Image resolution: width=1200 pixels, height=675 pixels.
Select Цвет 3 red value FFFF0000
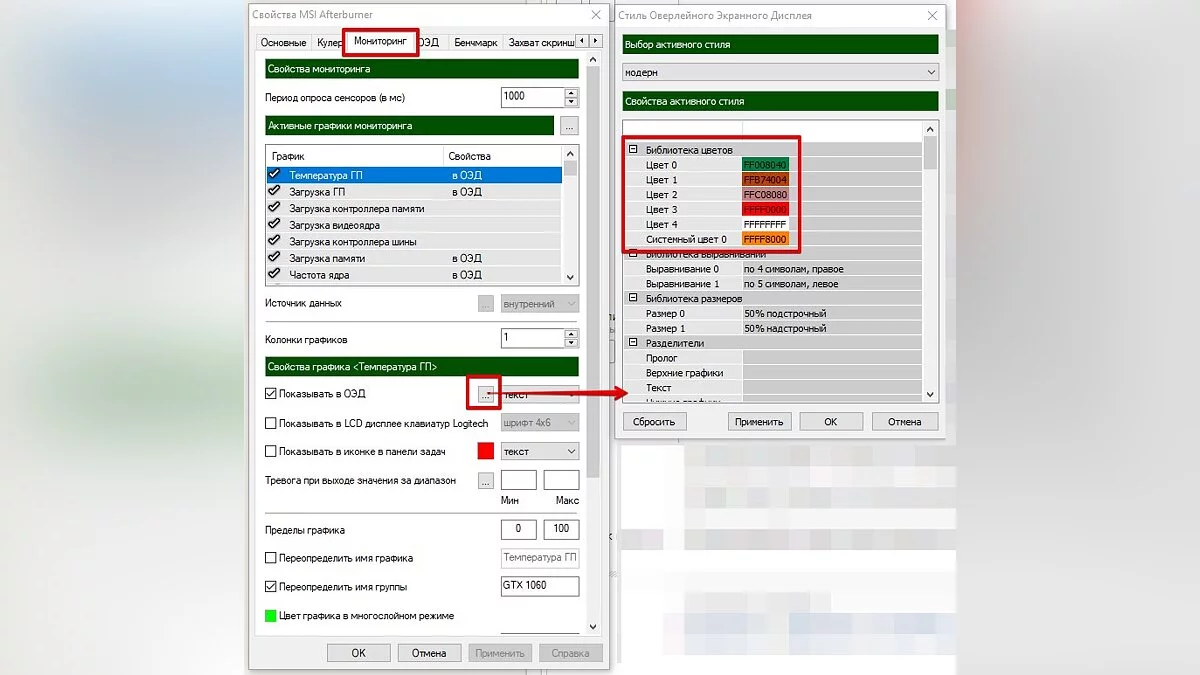765,210
